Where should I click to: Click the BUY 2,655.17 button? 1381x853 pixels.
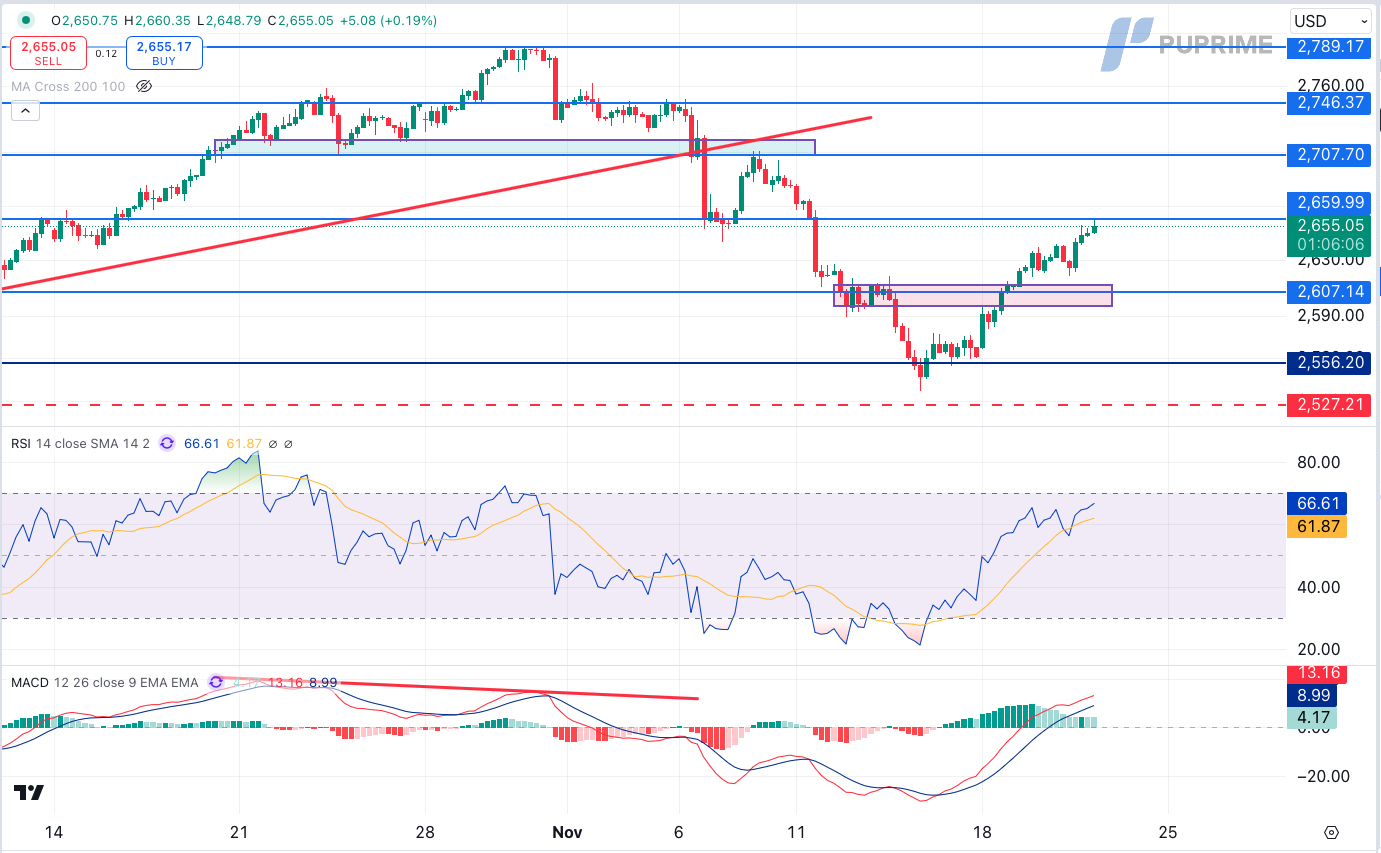(164, 53)
